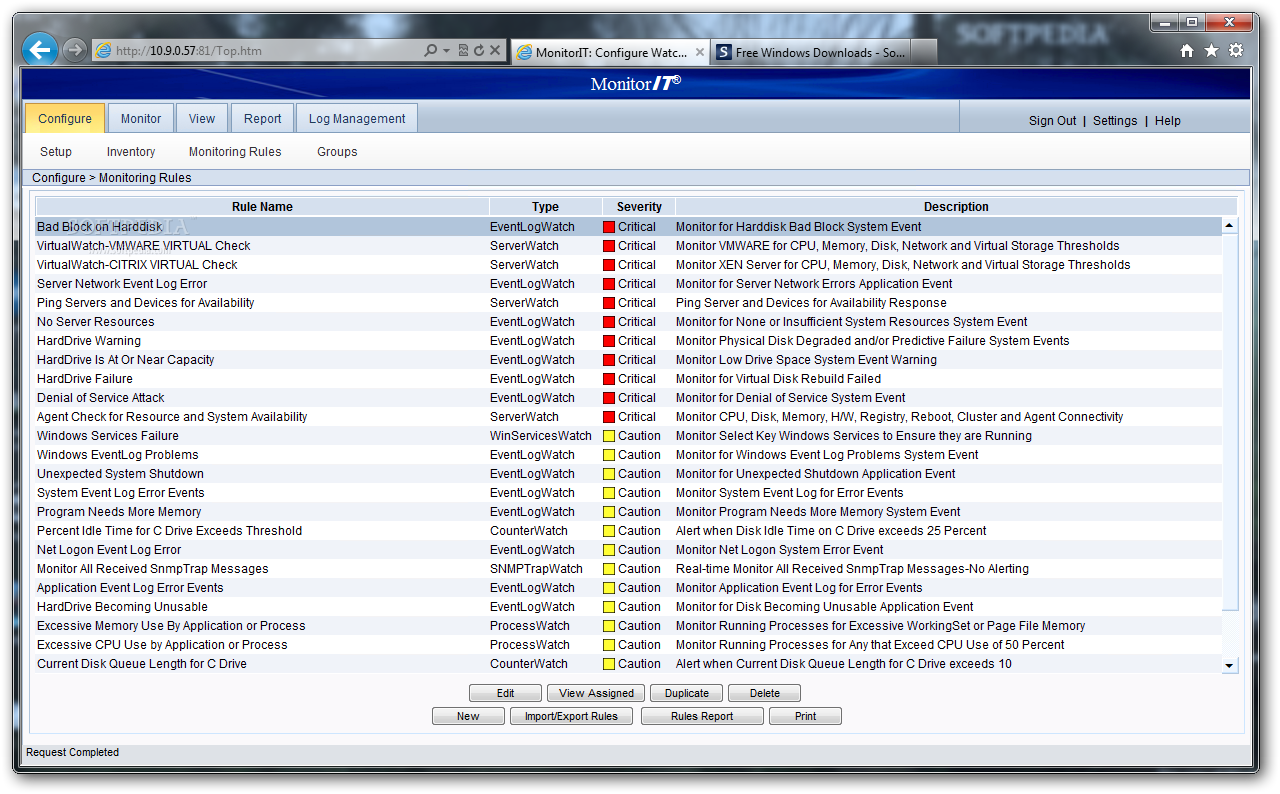Open the View tab

point(202,118)
